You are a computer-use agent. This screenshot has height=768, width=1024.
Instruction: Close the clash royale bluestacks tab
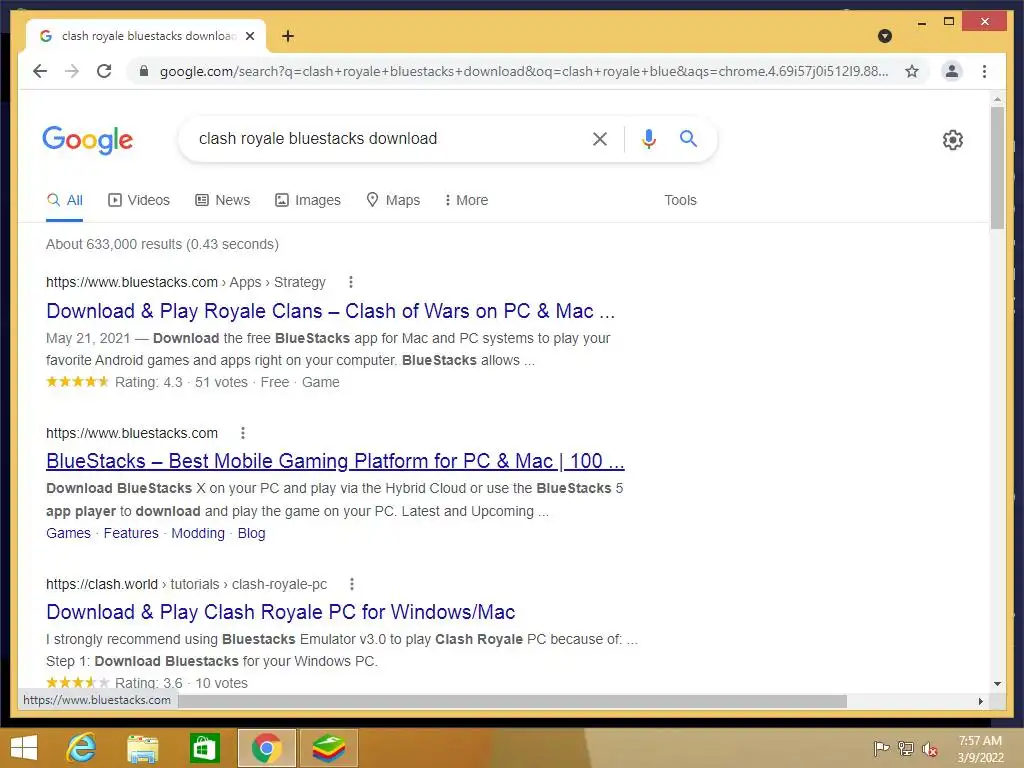[249, 36]
